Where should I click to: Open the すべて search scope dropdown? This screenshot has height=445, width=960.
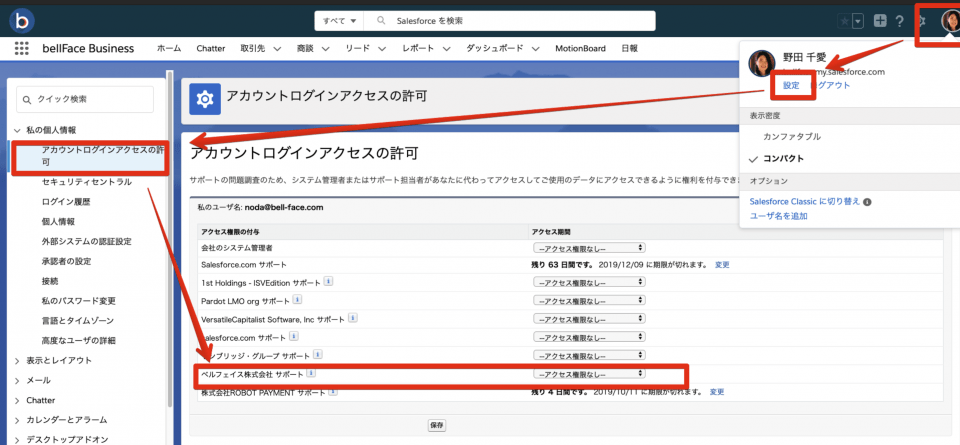tap(337, 21)
